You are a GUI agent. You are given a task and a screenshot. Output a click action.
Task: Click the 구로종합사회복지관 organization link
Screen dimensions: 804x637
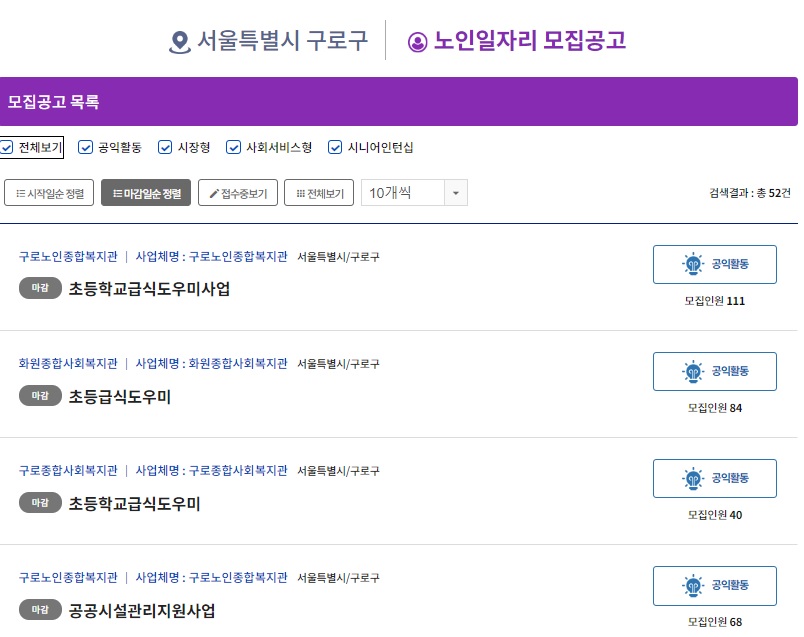click(x=68, y=471)
